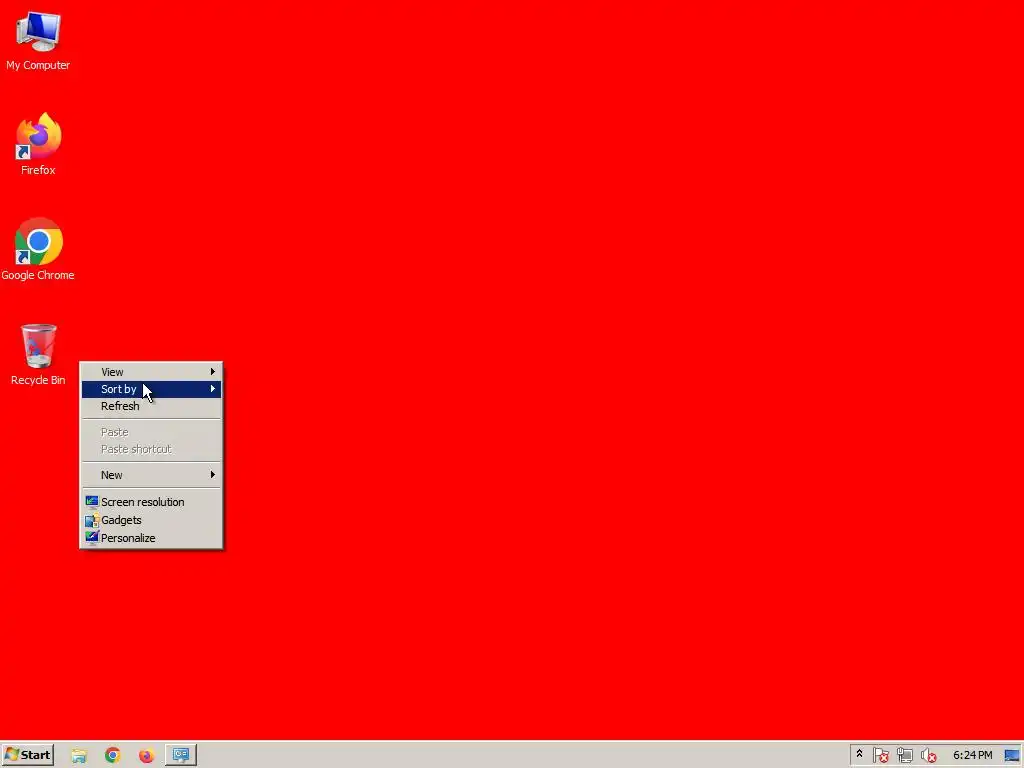Choose Sort by in the context menu
1024x768 pixels.
pyautogui.click(x=151, y=389)
